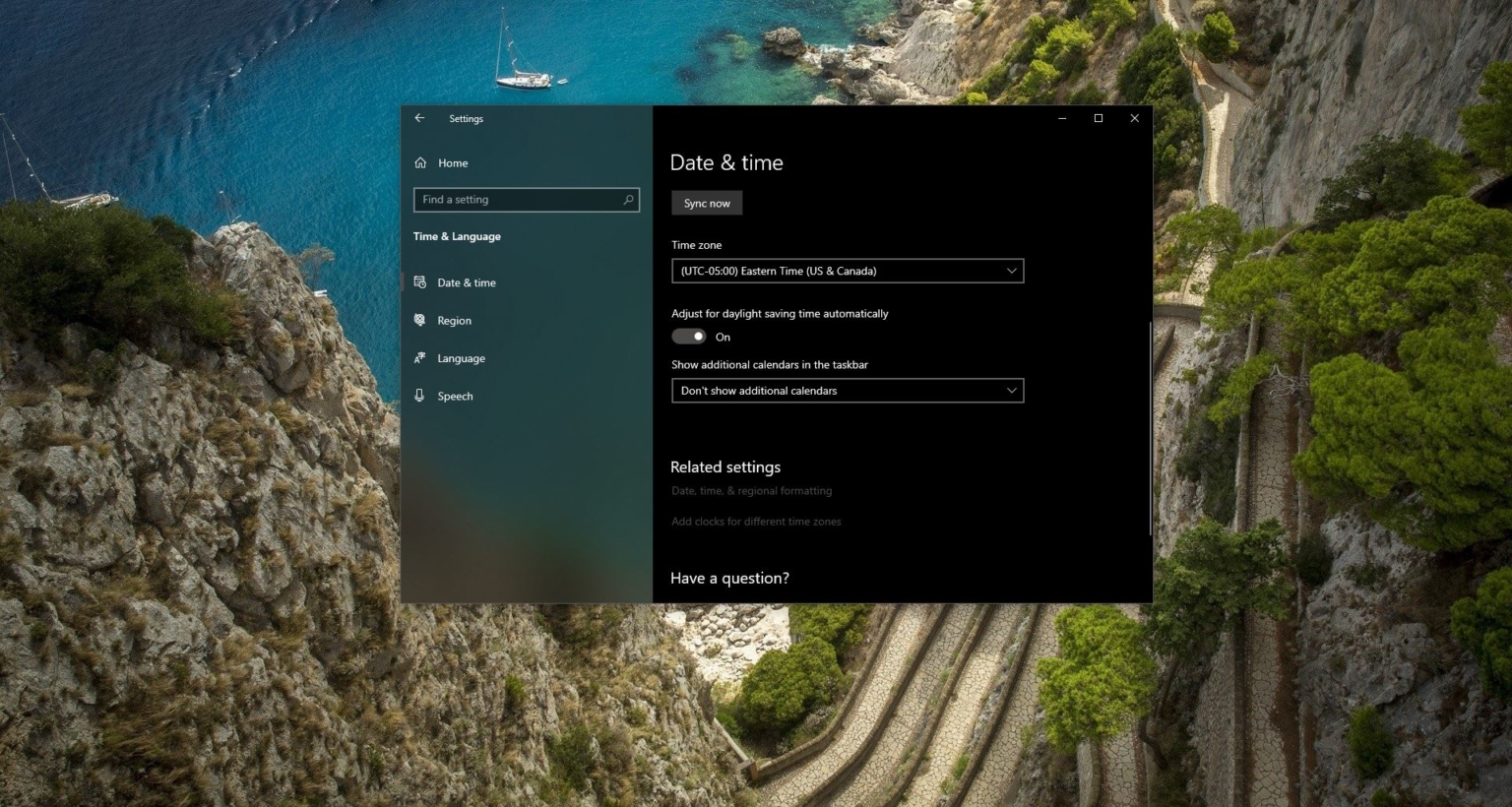Click the daylight saving switch slider knob

point(697,336)
